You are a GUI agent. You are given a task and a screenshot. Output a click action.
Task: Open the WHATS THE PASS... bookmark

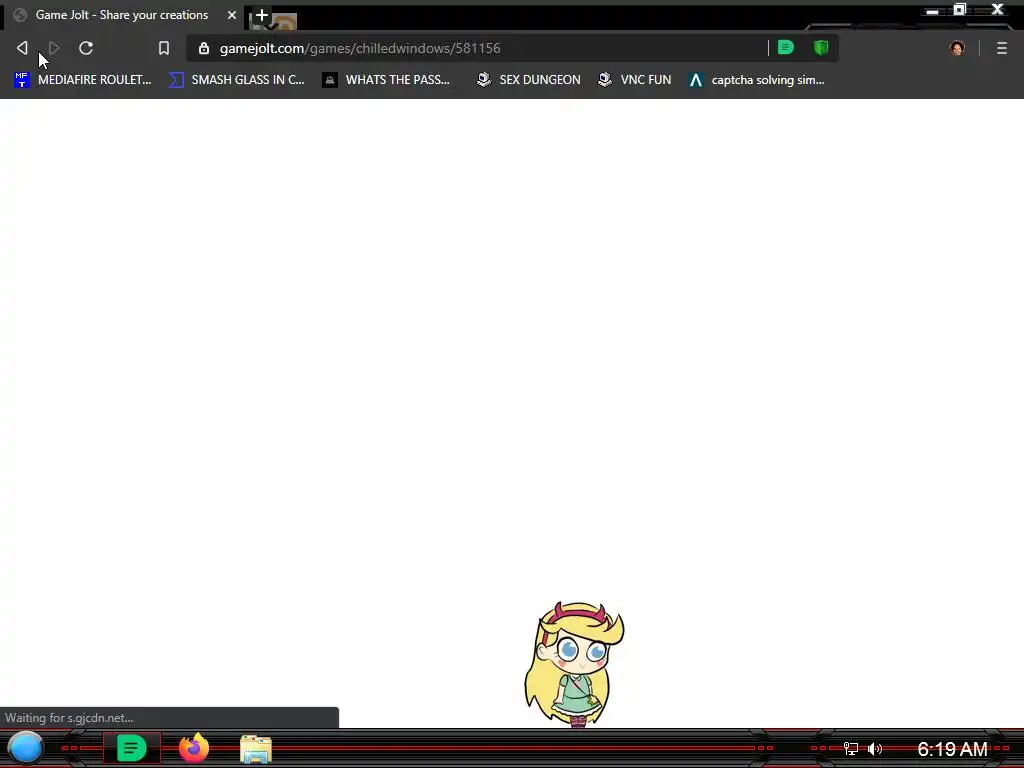click(x=387, y=80)
